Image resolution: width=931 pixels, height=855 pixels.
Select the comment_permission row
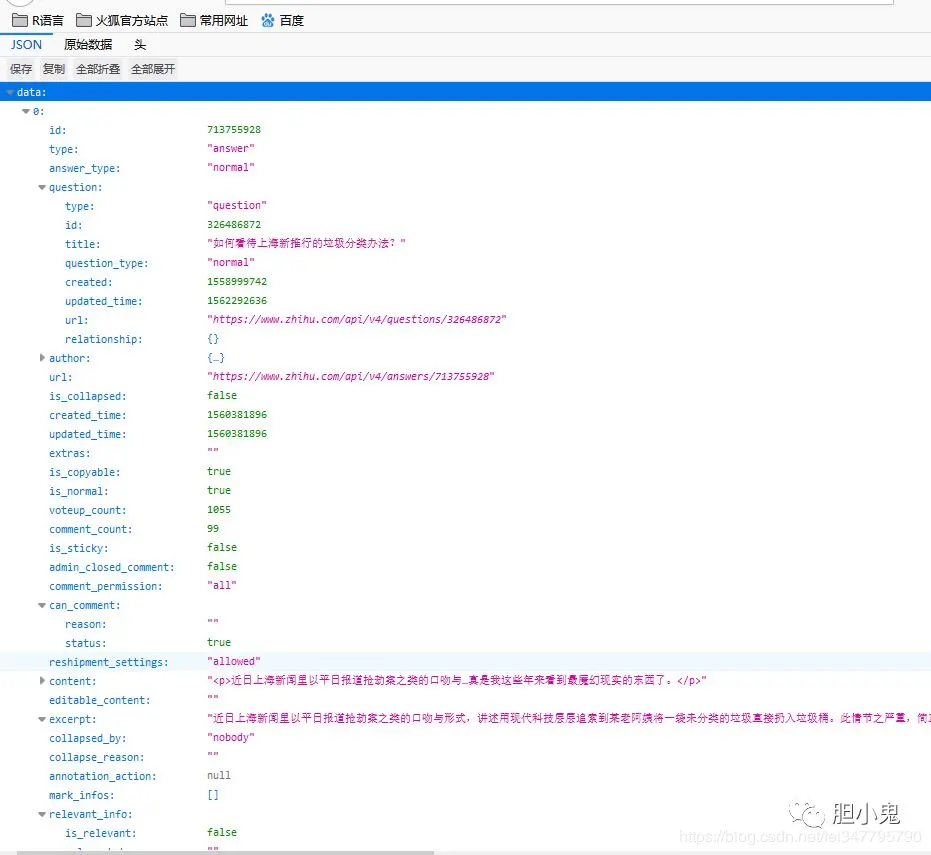pos(466,586)
